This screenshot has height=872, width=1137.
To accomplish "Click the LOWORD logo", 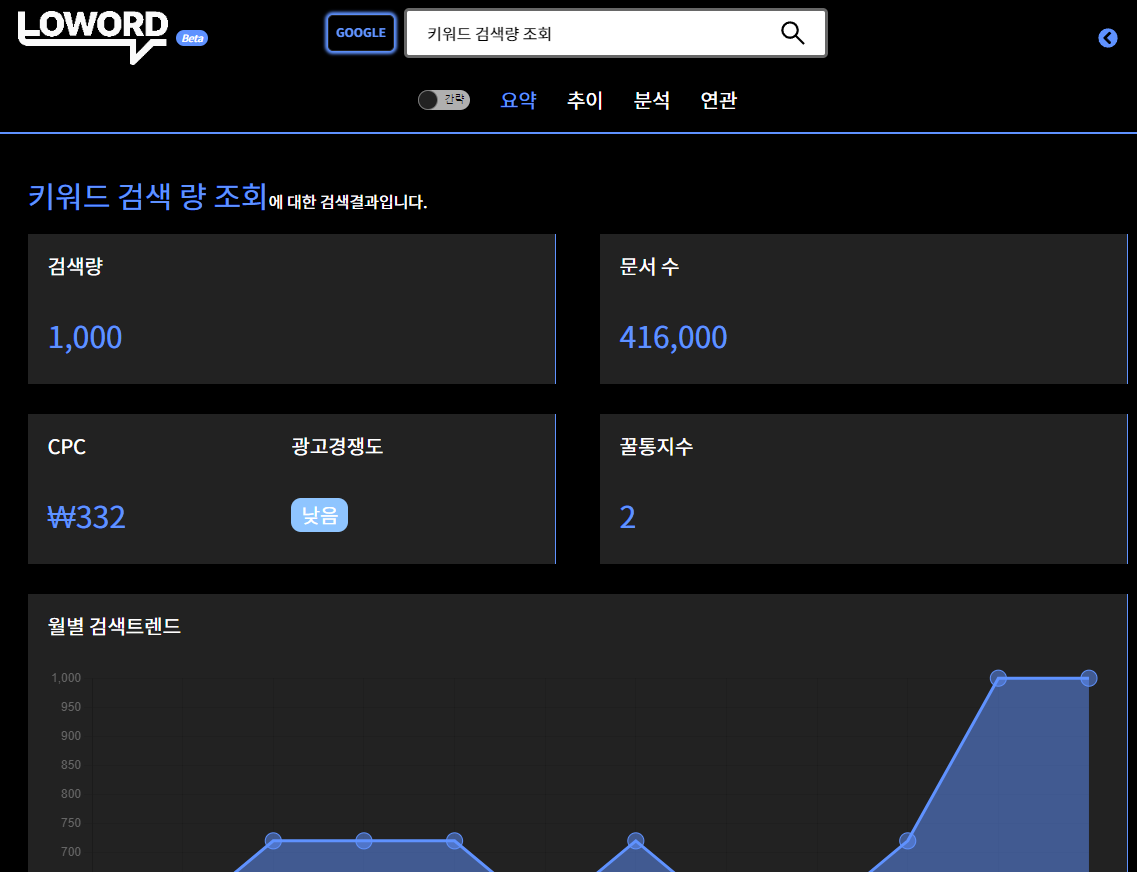I will coord(93,33).
